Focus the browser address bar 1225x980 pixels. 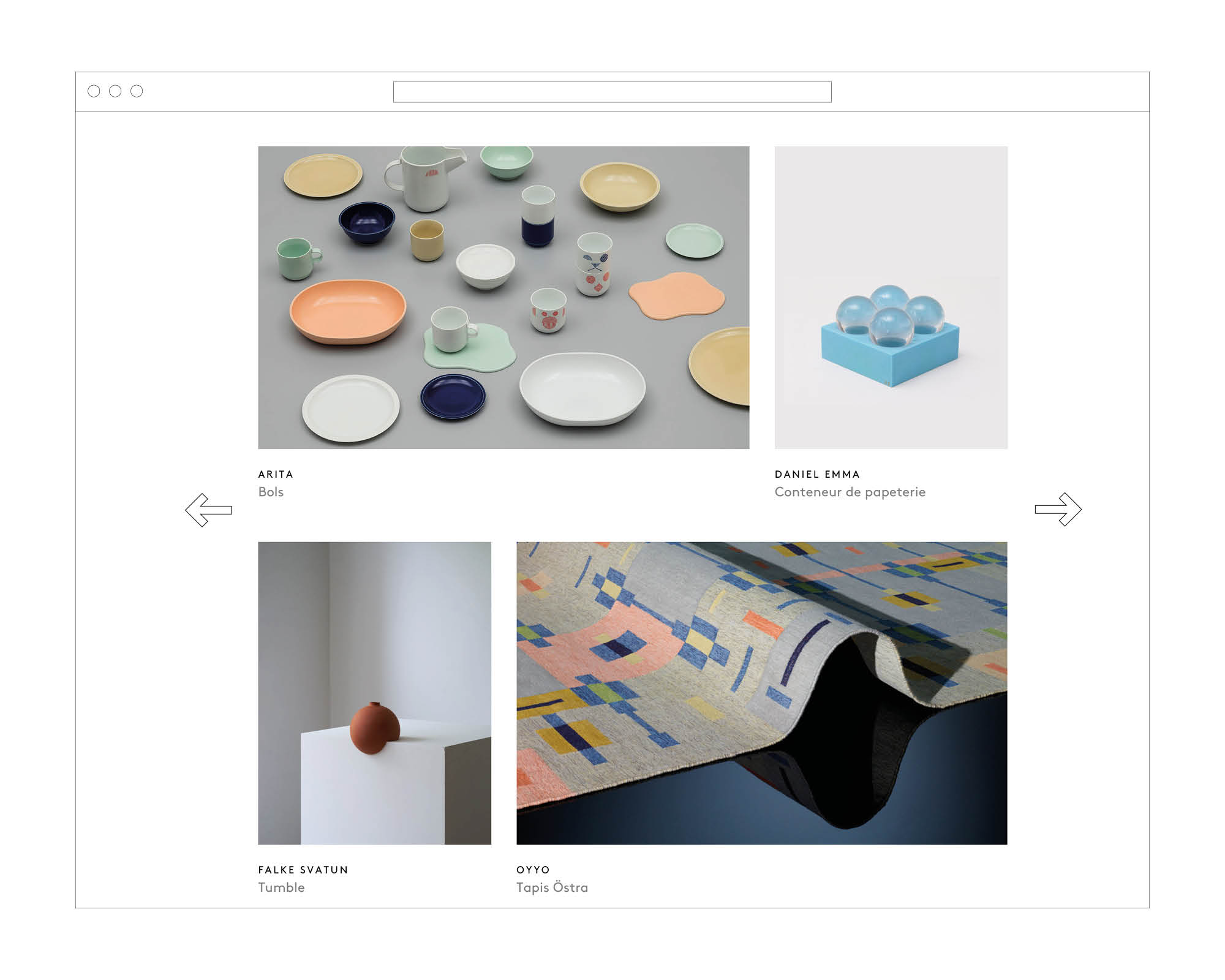pyautogui.click(x=612, y=92)
